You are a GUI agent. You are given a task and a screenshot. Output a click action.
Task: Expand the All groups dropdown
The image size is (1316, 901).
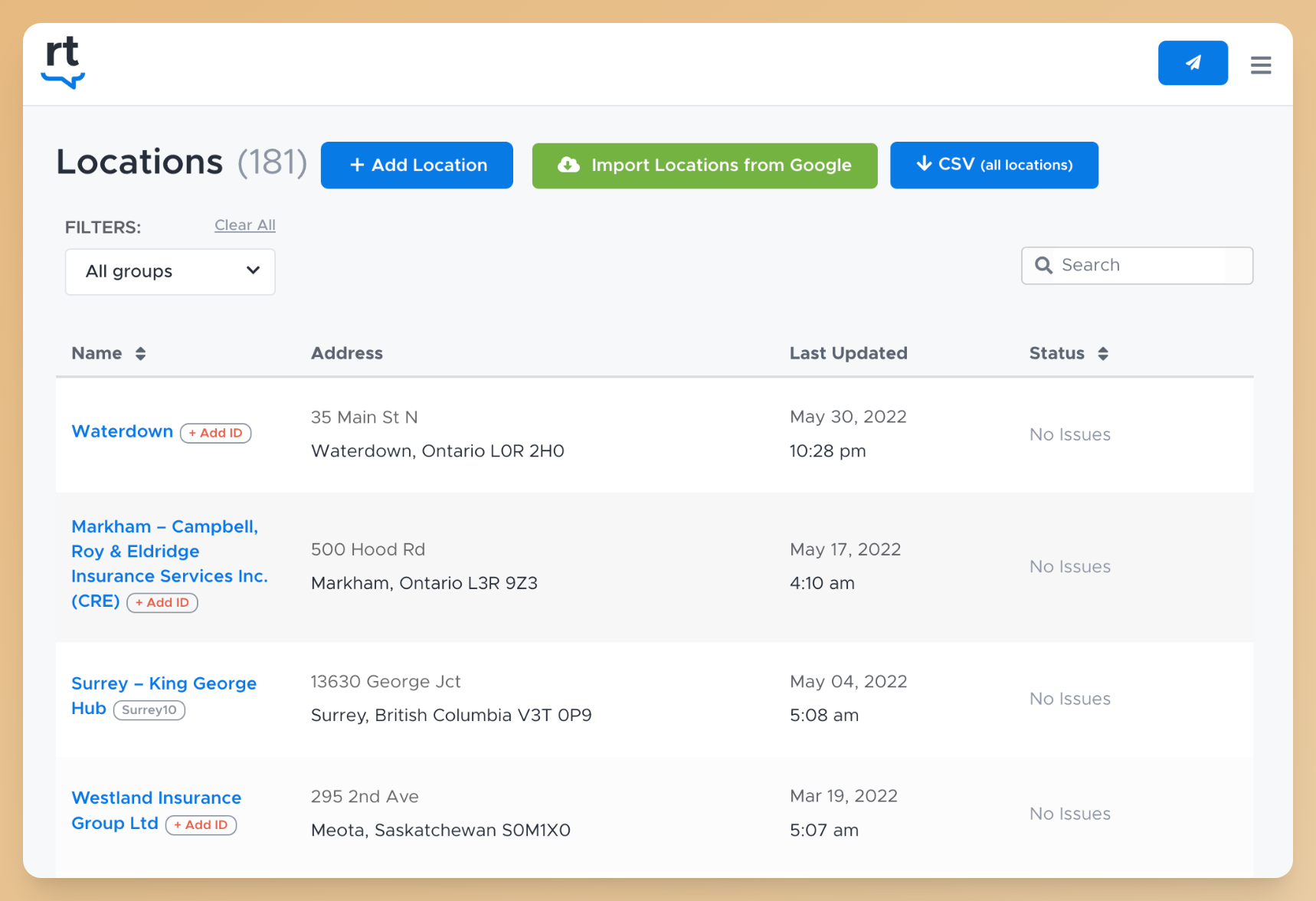coord(170,271)
